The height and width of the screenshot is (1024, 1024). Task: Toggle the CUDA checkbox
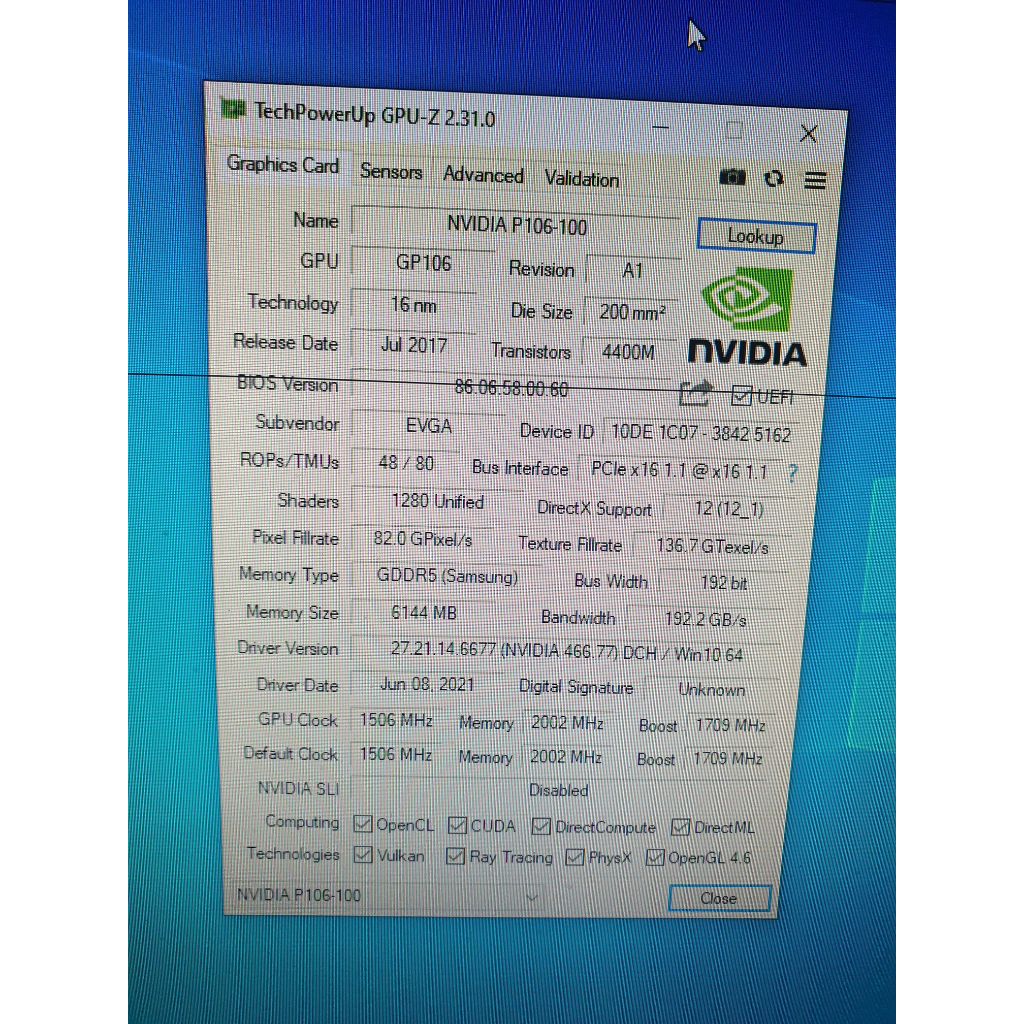pos(457,825)
